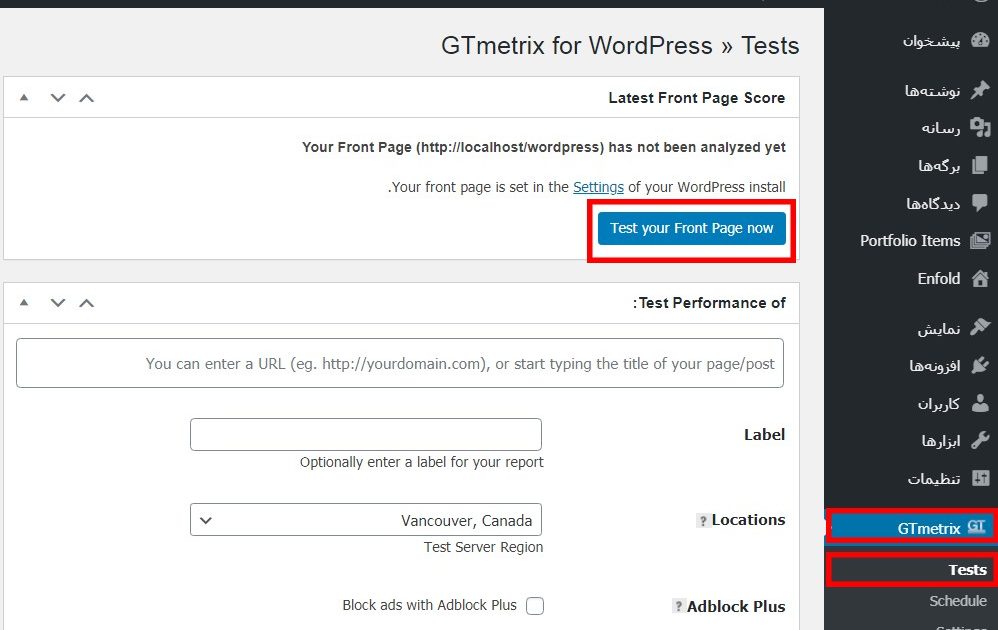998x630 pixels.
Task: Open the Portfolio Items menu
Action: tap(911, 241)
